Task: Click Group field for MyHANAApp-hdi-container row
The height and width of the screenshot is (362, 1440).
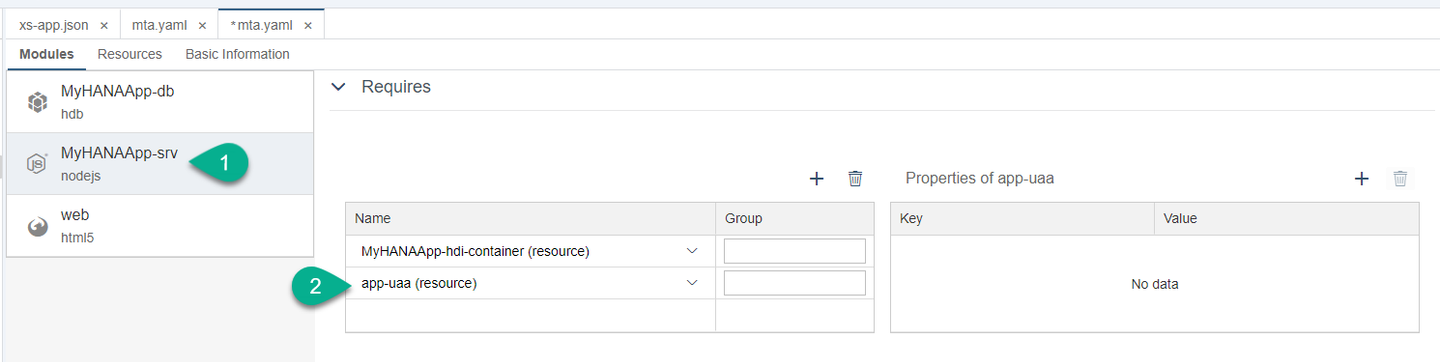Action: pos(795,251)
